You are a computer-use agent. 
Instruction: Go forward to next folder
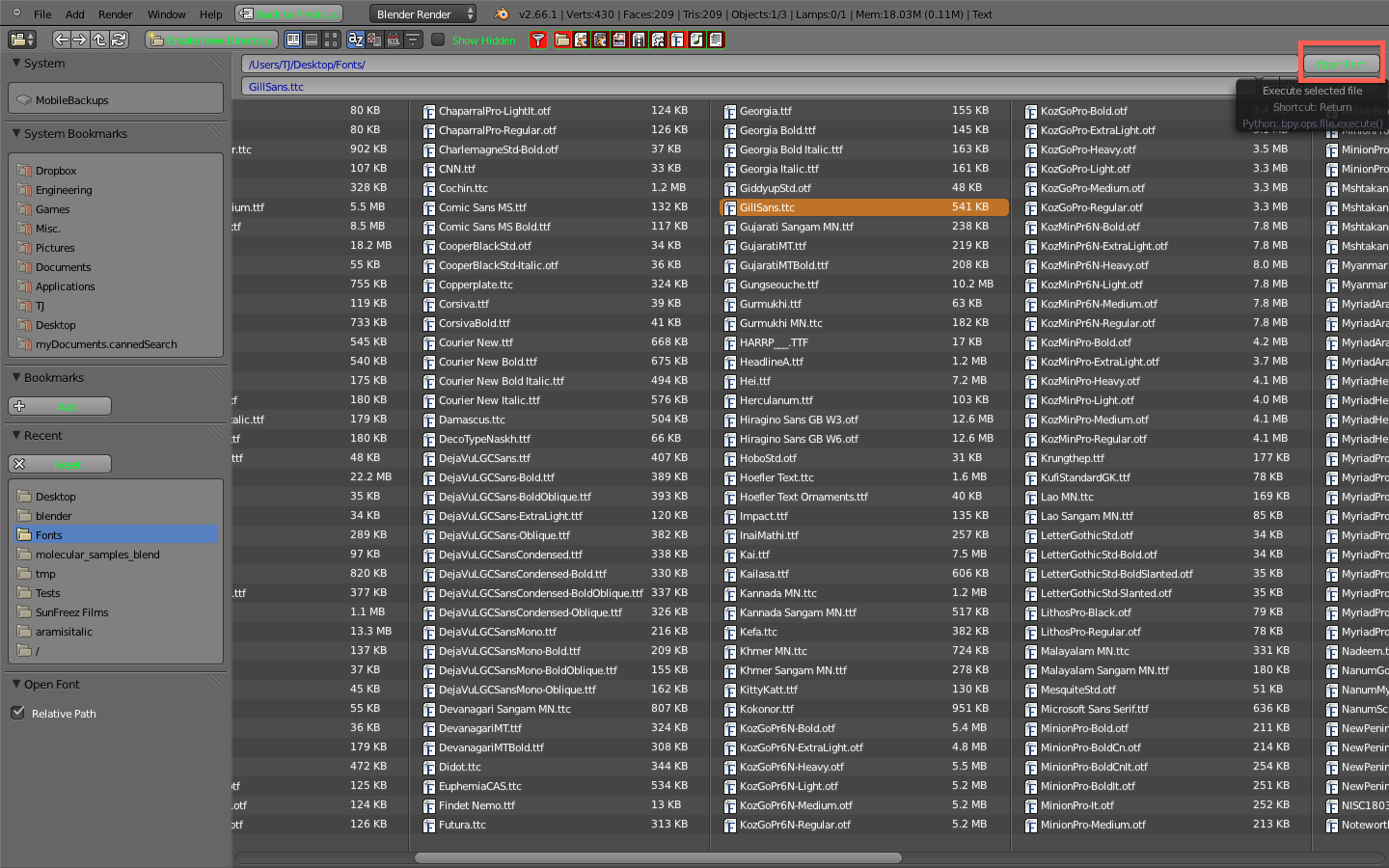pyautogui.click(x=80, y=40)
